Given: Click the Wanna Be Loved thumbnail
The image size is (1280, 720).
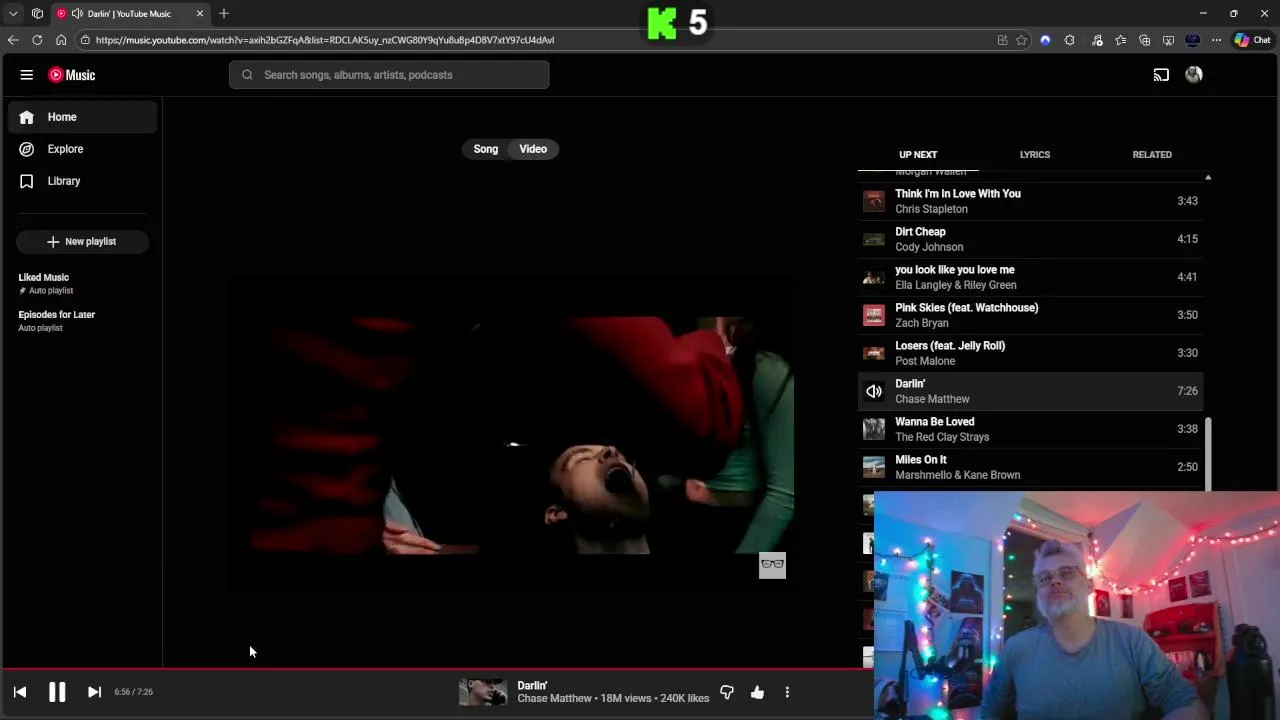Looking at the screenshot, I should pyautogui.click(x=874, y=429).
